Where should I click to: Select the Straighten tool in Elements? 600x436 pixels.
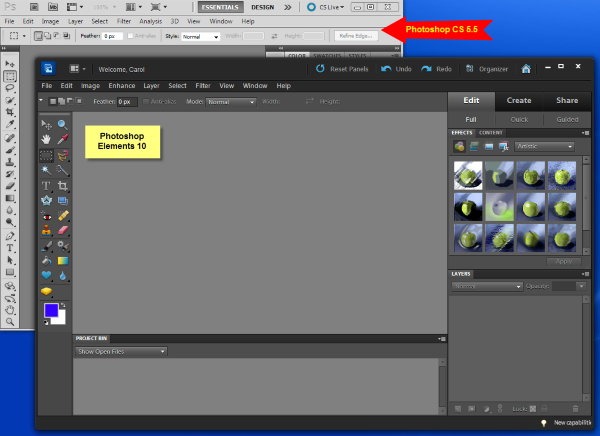pyautogui.click(x=63, y=201)
